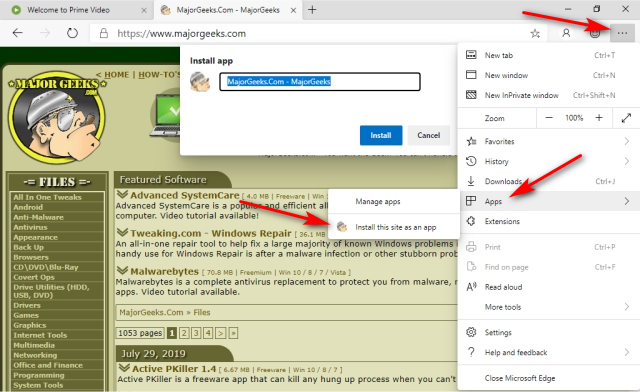The width and height of the screenshot is (640, 392).
Task: Click the full screen expand icon
Action: (x=626, y=118)
